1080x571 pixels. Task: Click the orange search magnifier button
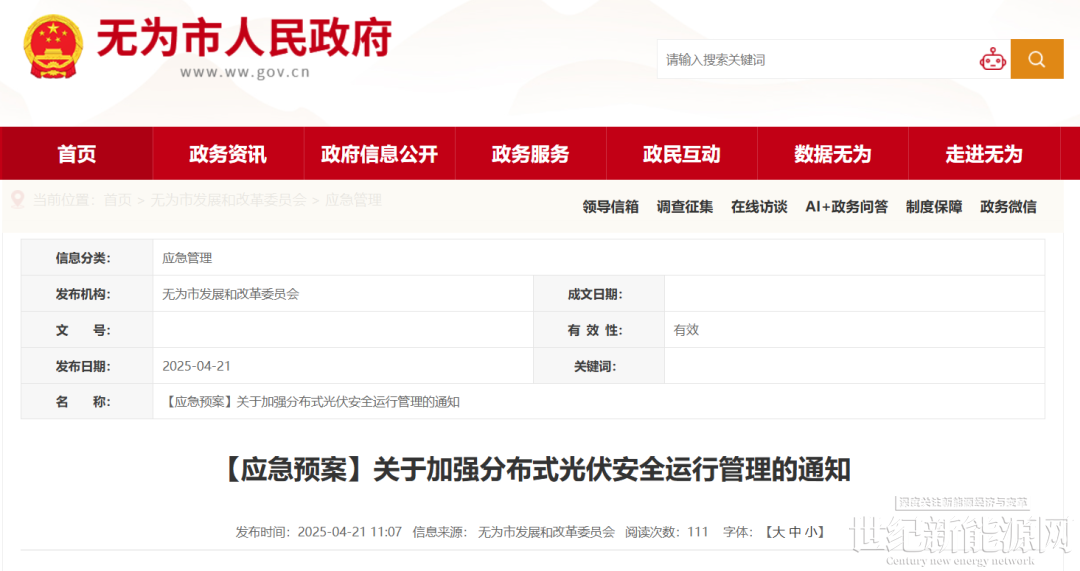click(1036, 59)
